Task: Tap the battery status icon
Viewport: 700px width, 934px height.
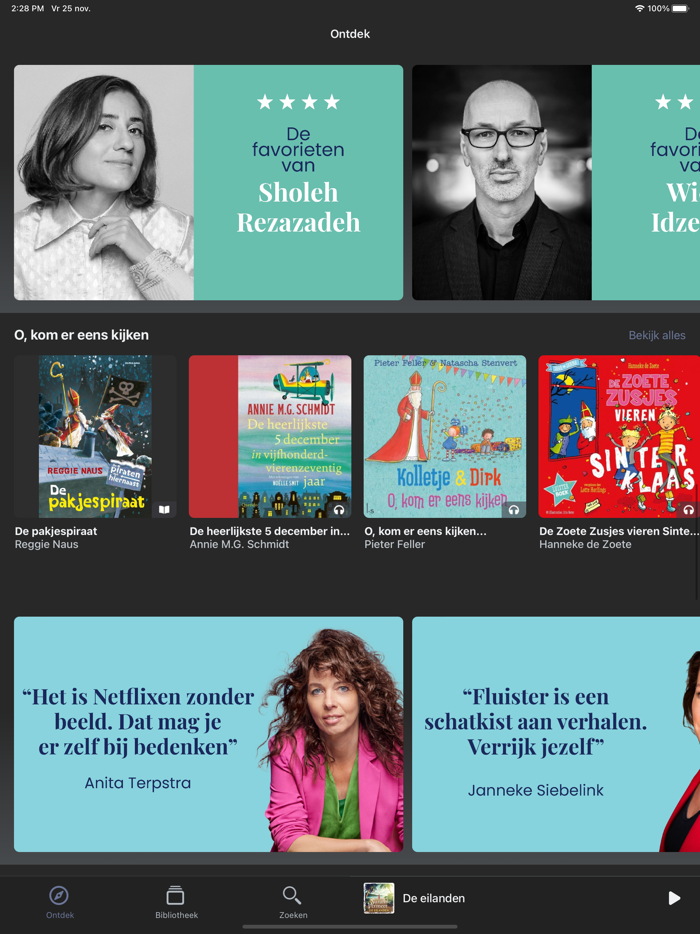Action: 680,8
